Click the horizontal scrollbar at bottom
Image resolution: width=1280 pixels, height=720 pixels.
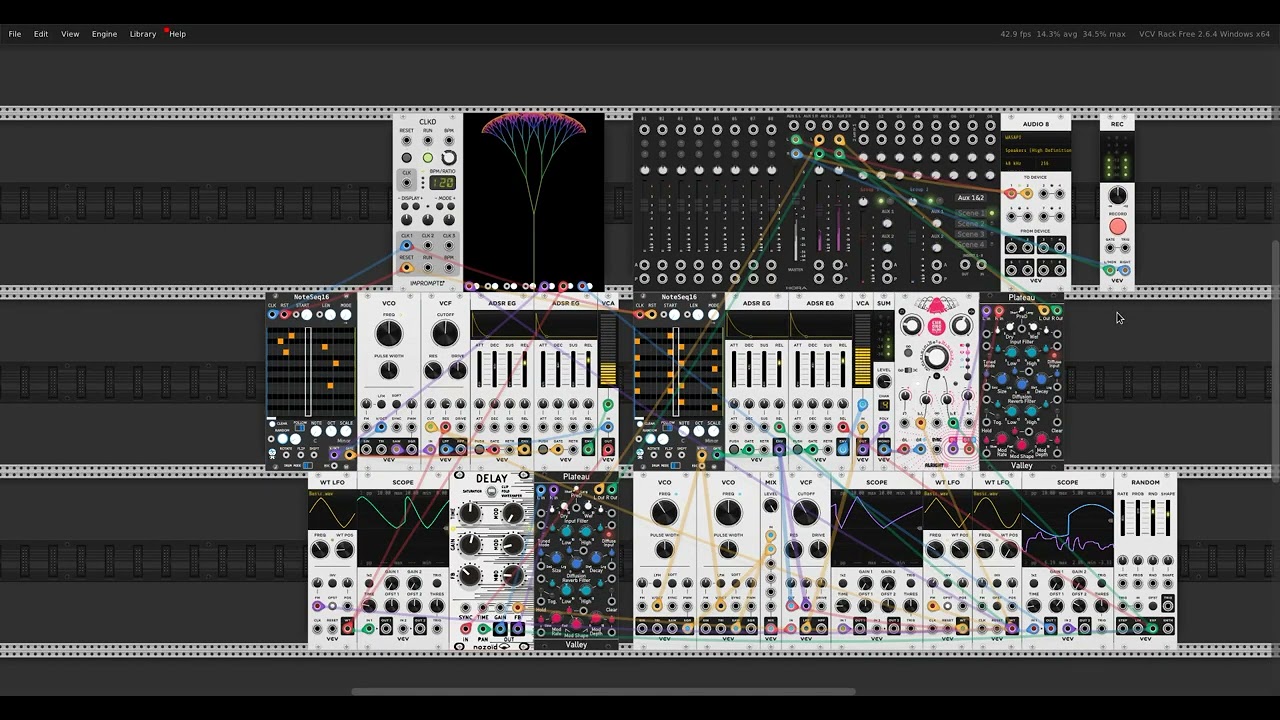603,690
